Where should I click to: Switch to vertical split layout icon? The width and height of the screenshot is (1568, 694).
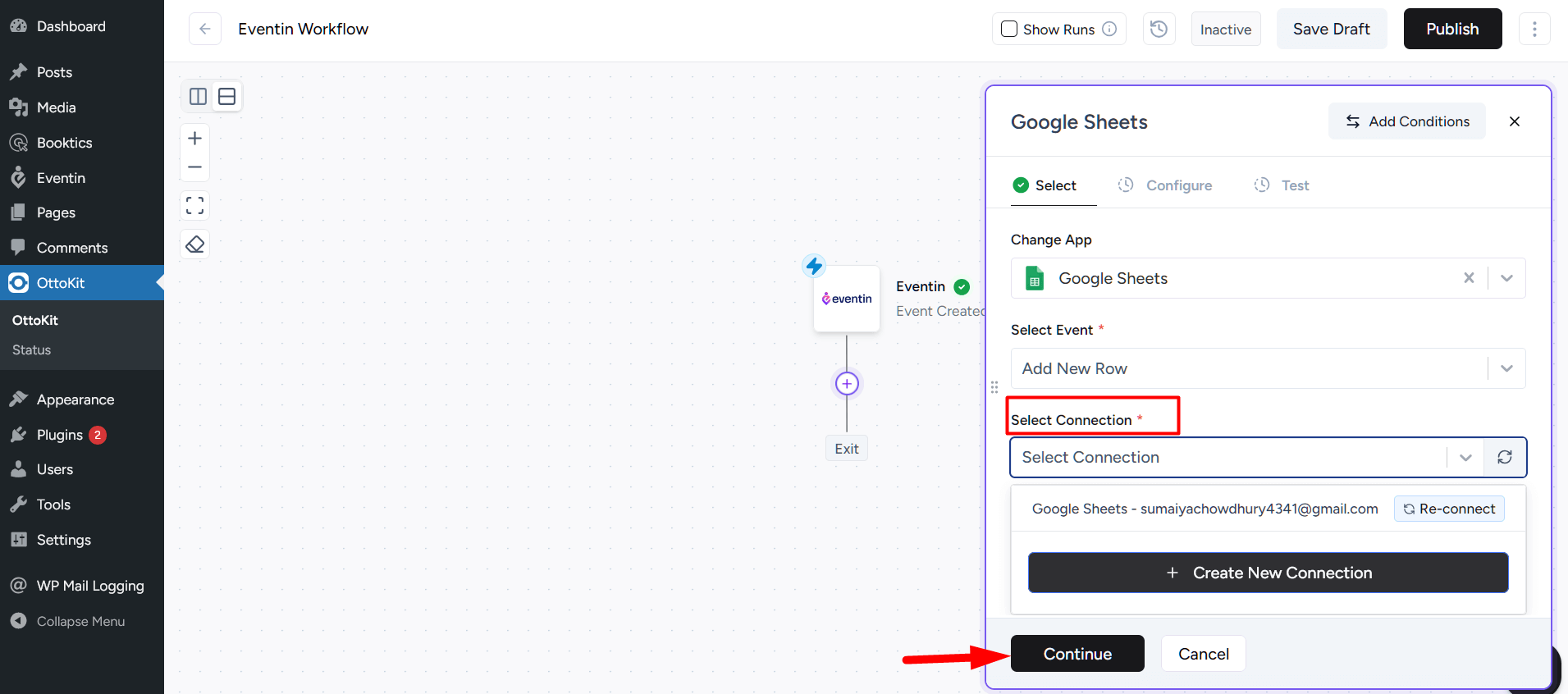198,96
